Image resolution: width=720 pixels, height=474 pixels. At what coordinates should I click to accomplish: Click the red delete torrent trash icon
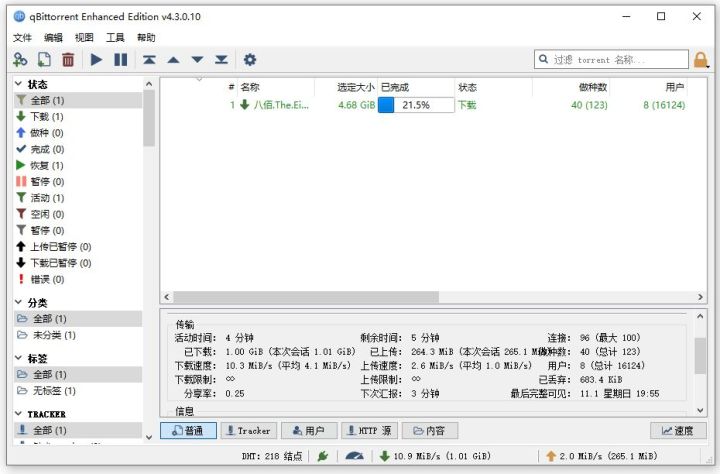coord(68,60)
